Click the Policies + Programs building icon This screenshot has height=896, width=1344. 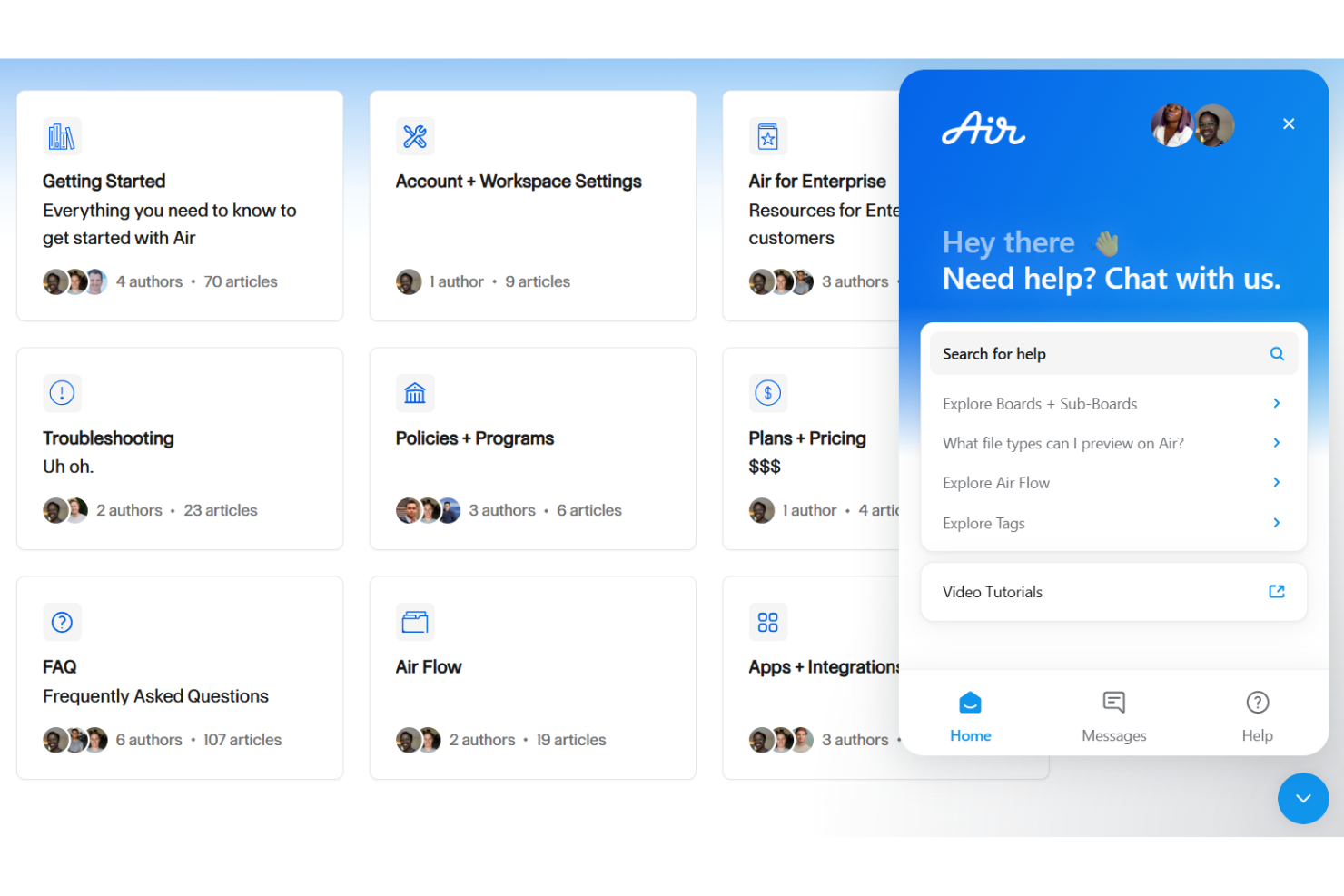415,393
